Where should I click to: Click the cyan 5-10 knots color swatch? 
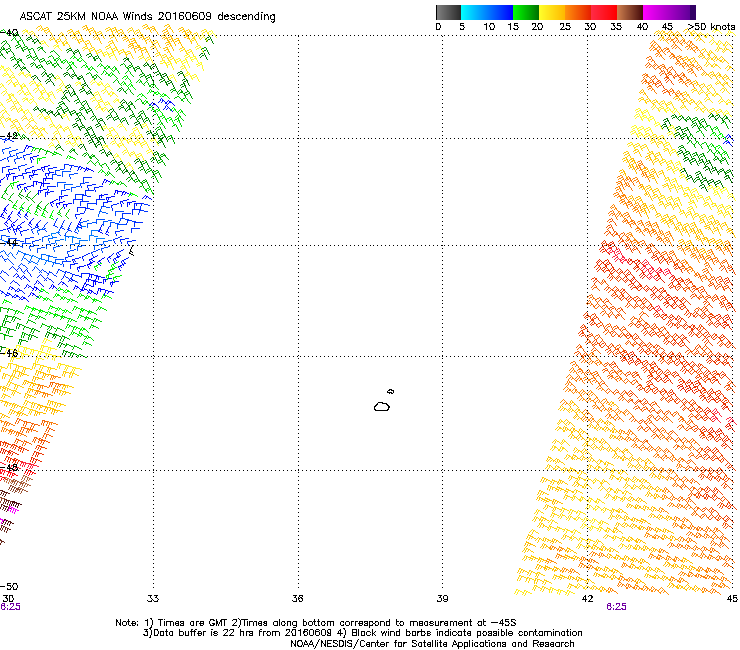474,12
